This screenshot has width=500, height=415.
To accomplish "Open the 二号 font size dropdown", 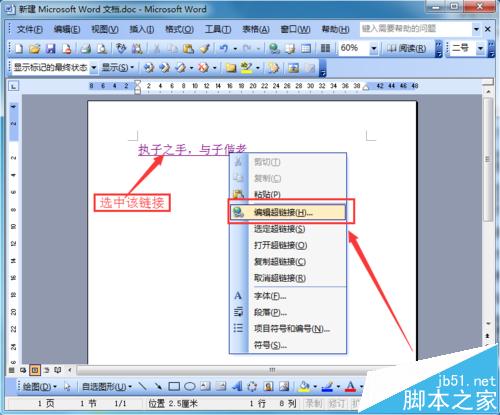I will 480,49.
